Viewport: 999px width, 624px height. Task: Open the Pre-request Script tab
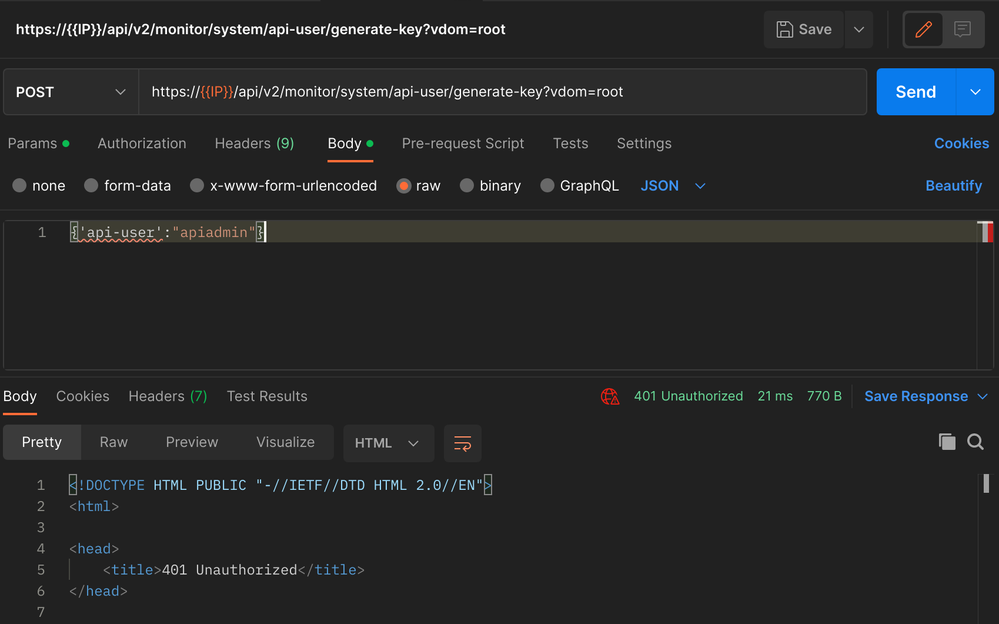[463, 143]
